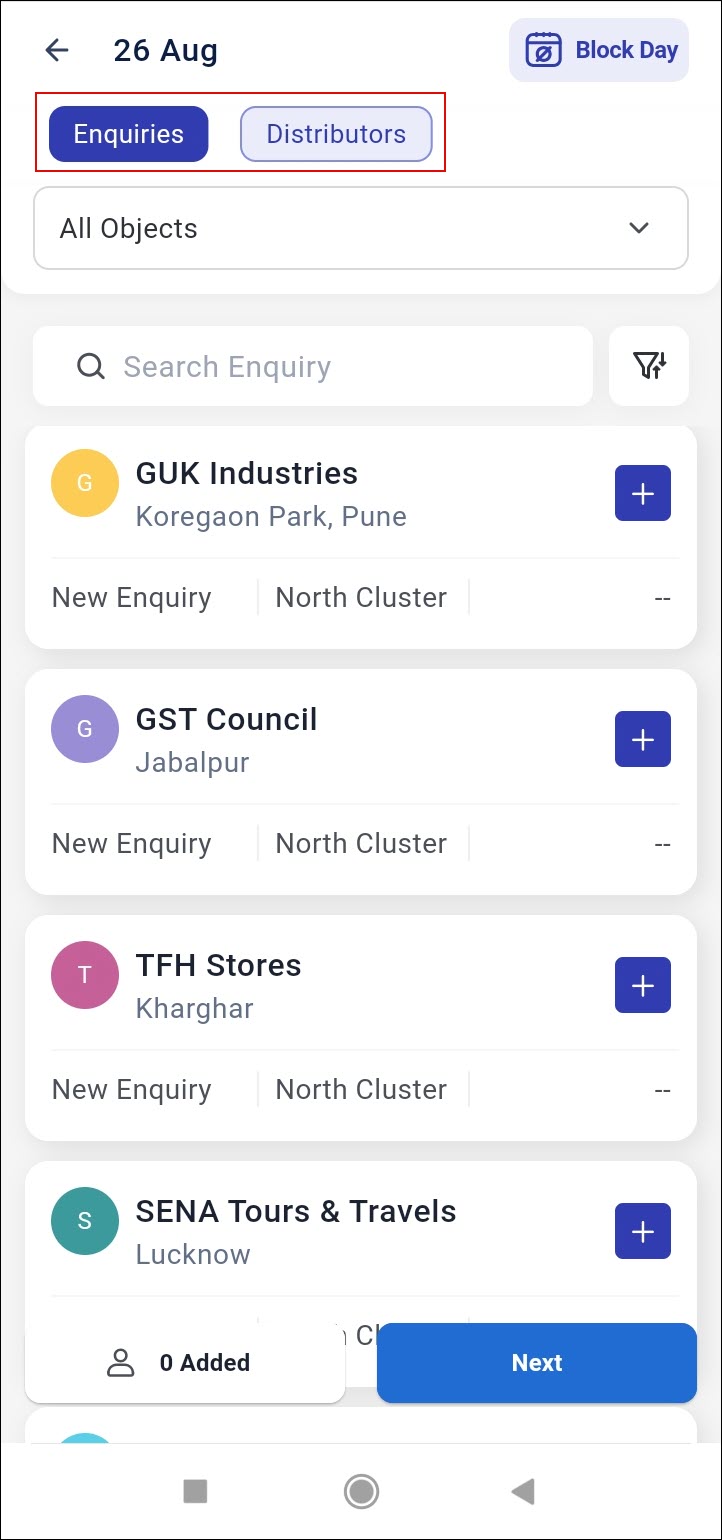Viewport: 722px width, 1540px height.
Task: Tap the Android back triangle
Action: click(x=523, y=1492)
